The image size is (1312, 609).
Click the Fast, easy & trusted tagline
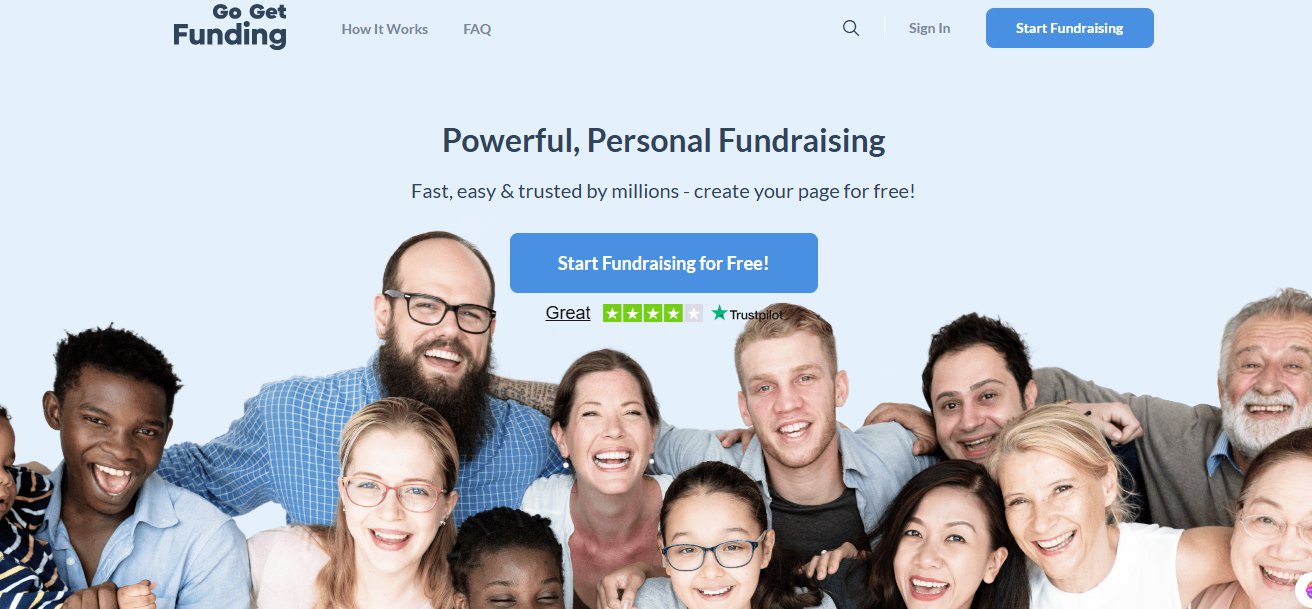[663, 190]
